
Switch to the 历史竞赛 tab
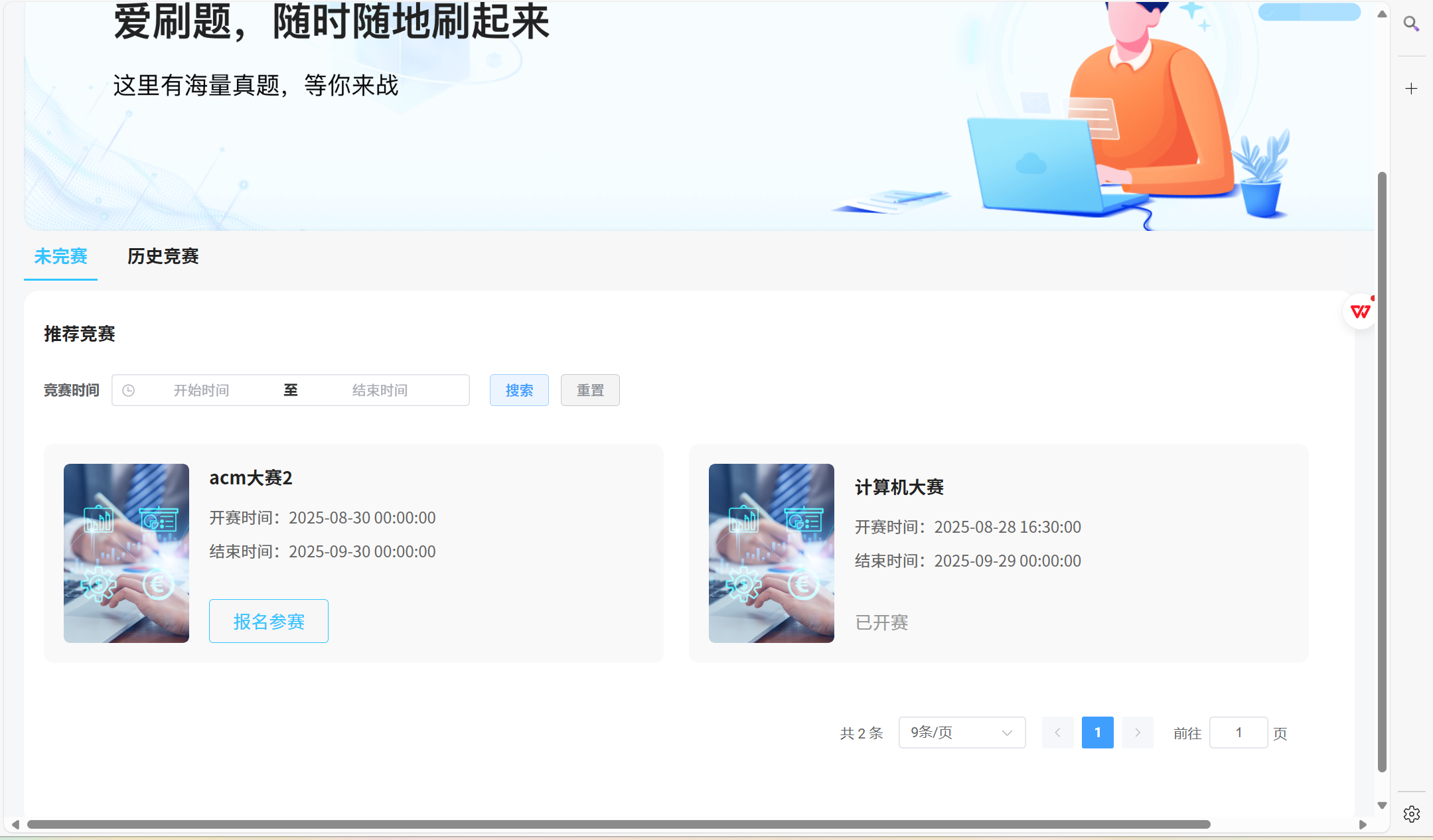[x=163, y=256]
